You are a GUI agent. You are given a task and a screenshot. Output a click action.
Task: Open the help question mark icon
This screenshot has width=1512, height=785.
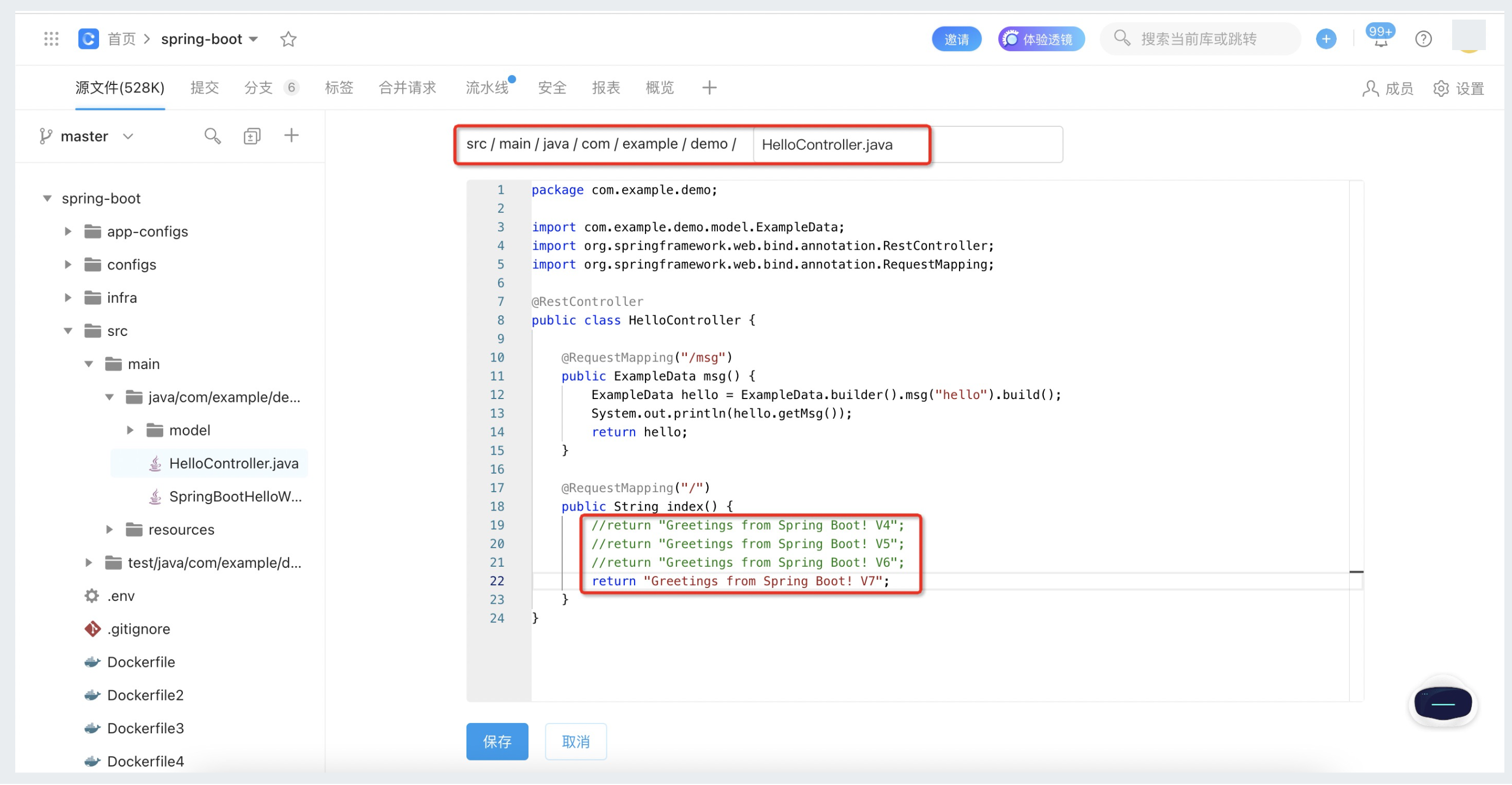(x=1423, y=39)
